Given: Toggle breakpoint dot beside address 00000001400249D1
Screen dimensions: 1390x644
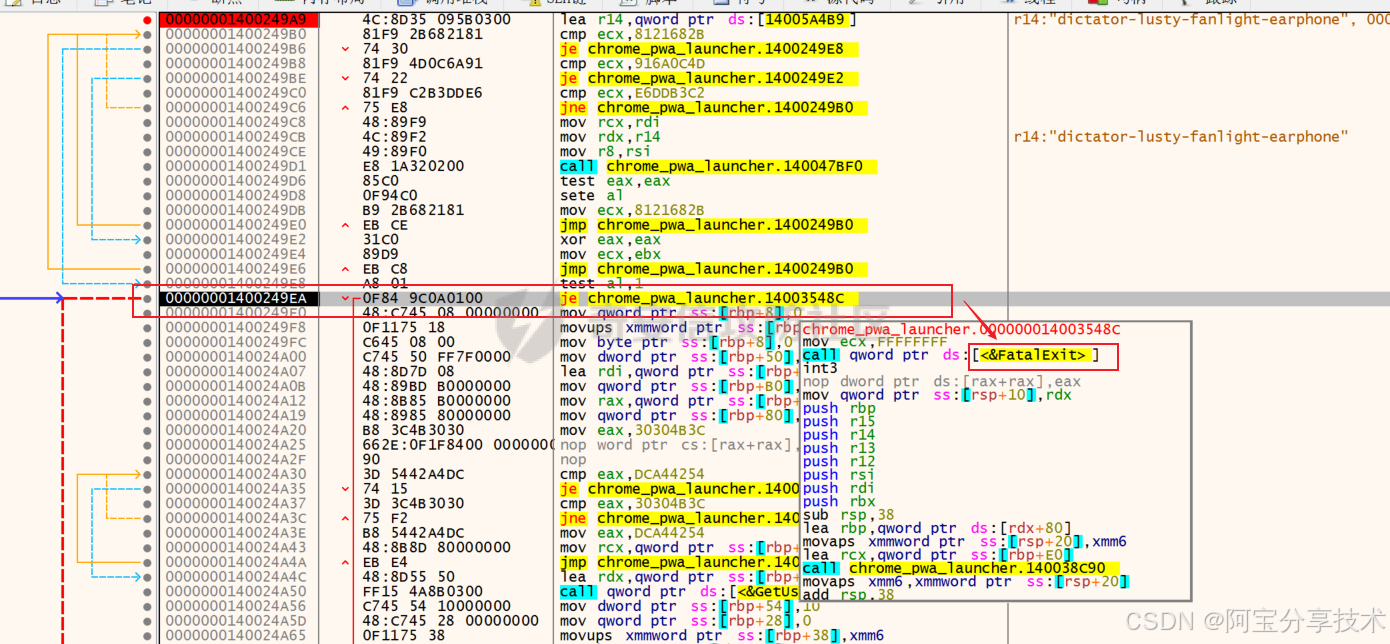Looking at the screenshot, I should pos(148,166).
